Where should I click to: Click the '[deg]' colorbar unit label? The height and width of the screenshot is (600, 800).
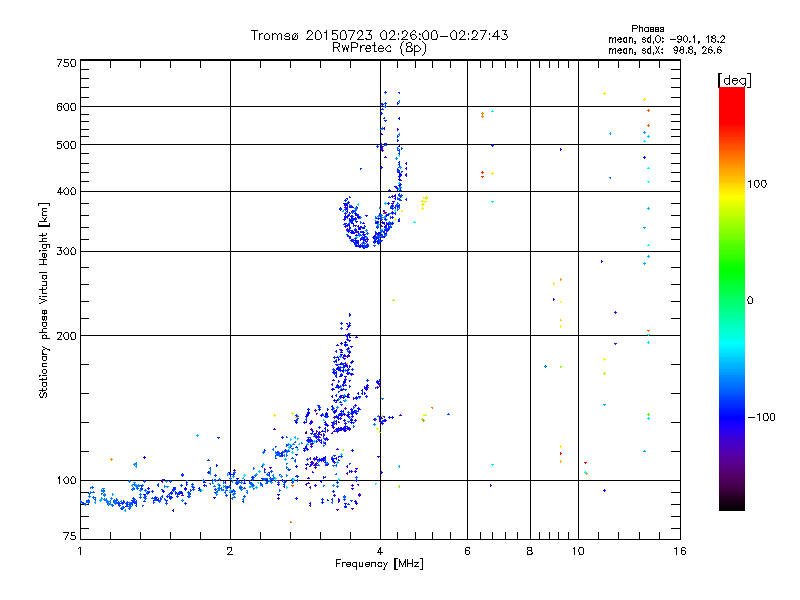click(734, 80)
